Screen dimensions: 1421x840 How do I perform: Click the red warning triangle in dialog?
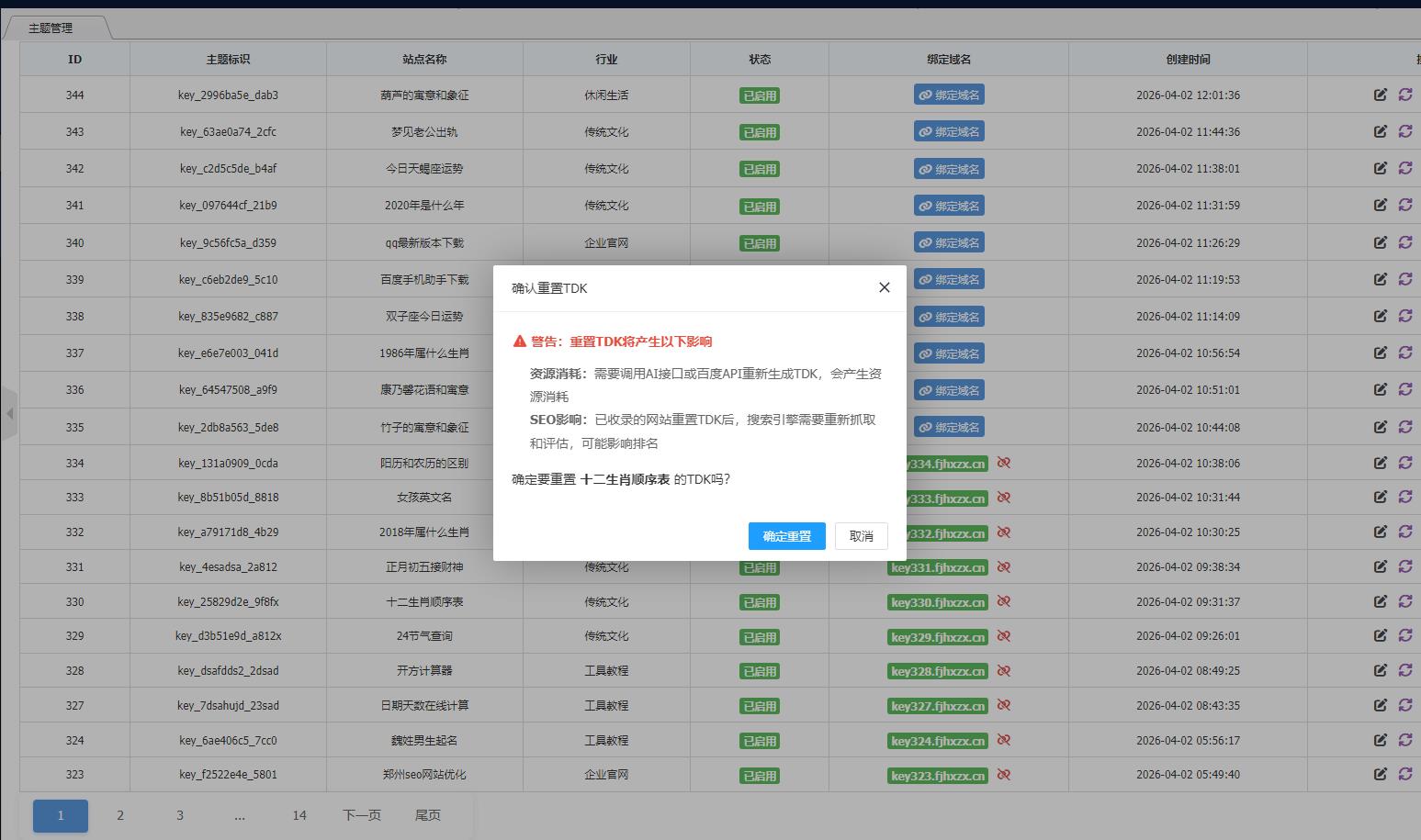tap(521, 341)
